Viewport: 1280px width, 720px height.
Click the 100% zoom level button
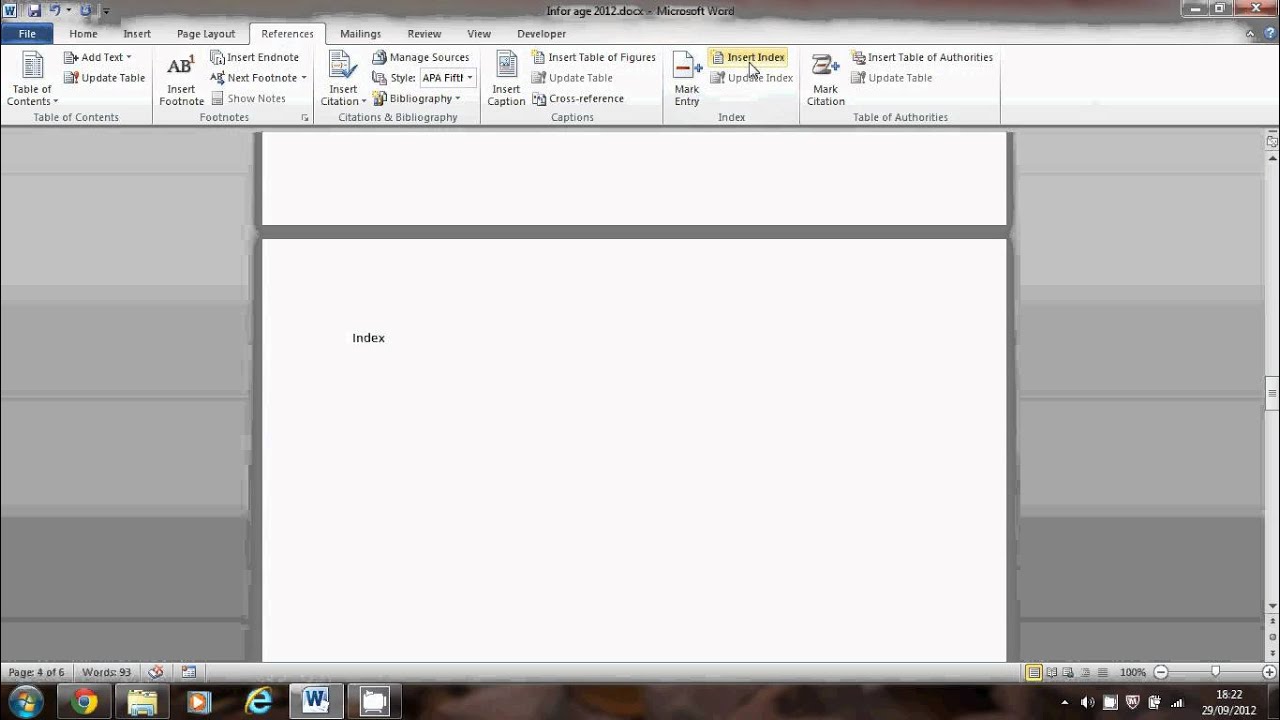(1132, 673)
